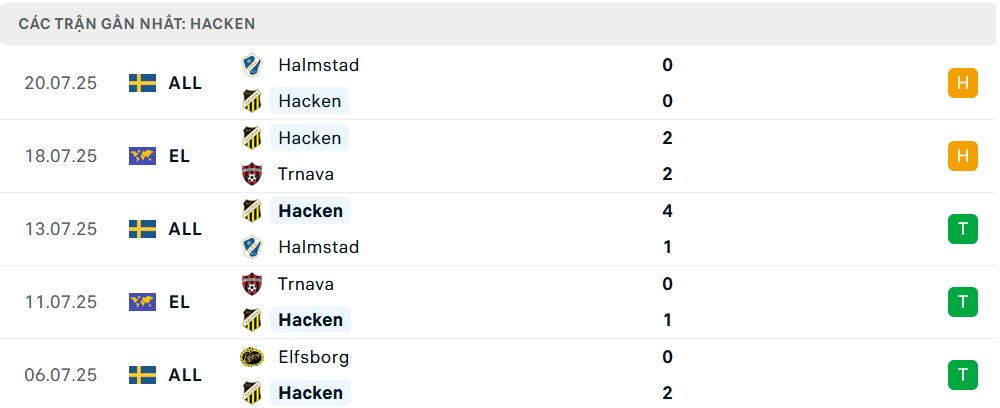
Task: Click the Halmstad crest in the 20.07.25 match
Action: (x=252, y=65)
